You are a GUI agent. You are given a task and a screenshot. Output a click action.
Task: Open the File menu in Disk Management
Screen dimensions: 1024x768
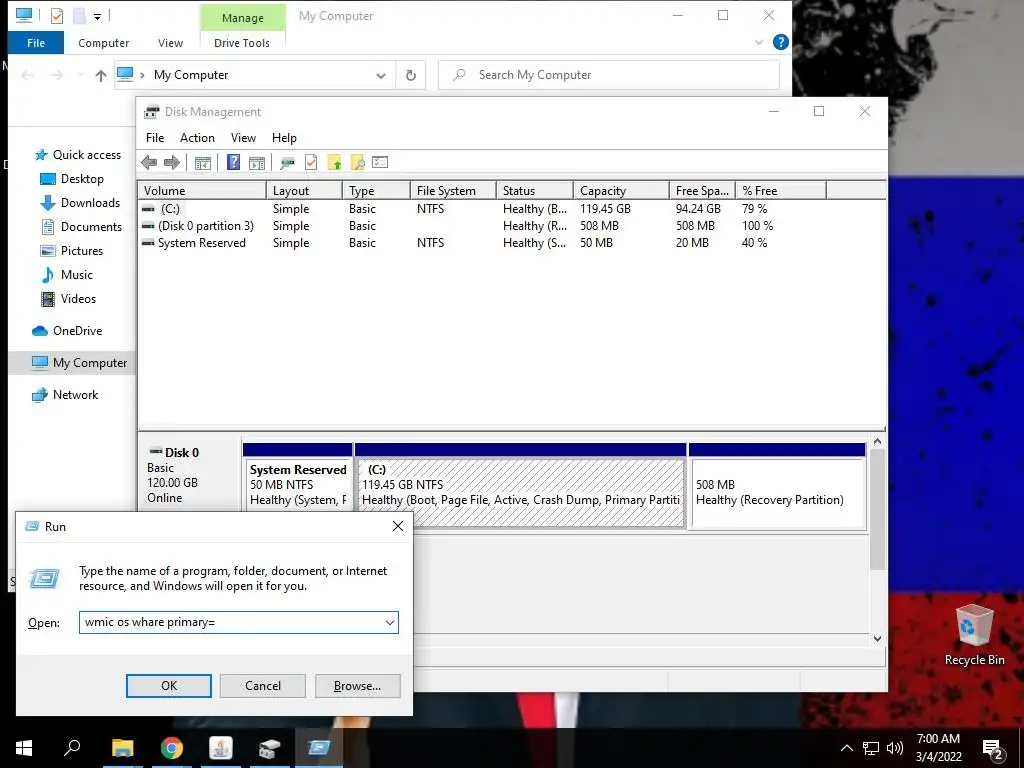(155, 138)
